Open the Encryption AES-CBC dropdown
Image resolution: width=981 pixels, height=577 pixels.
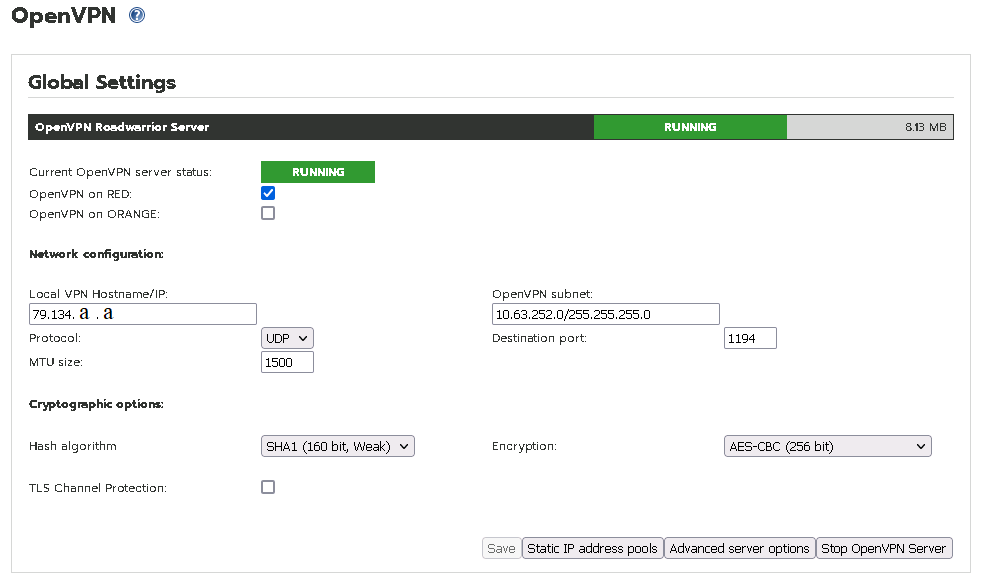[x=828, y=446]
